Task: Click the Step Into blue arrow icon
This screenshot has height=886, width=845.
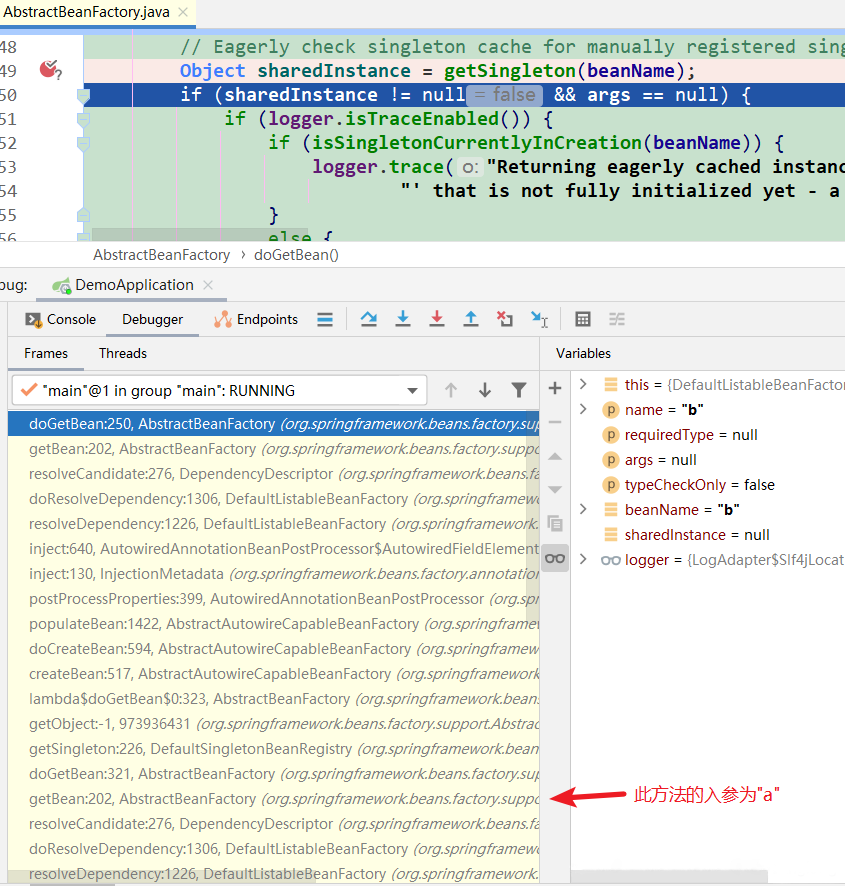Action: (402, 319)
